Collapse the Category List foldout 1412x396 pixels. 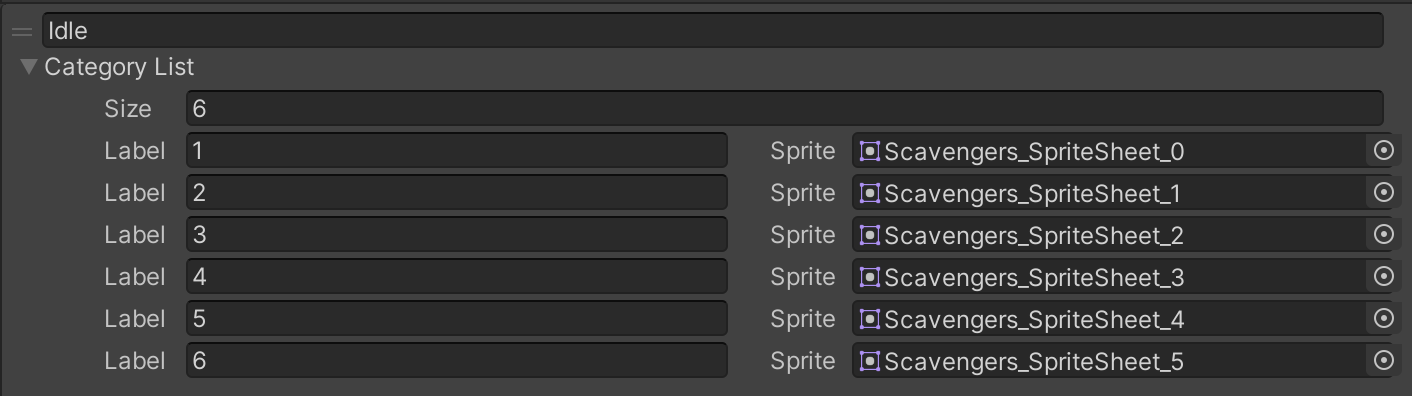click(29, 67)
